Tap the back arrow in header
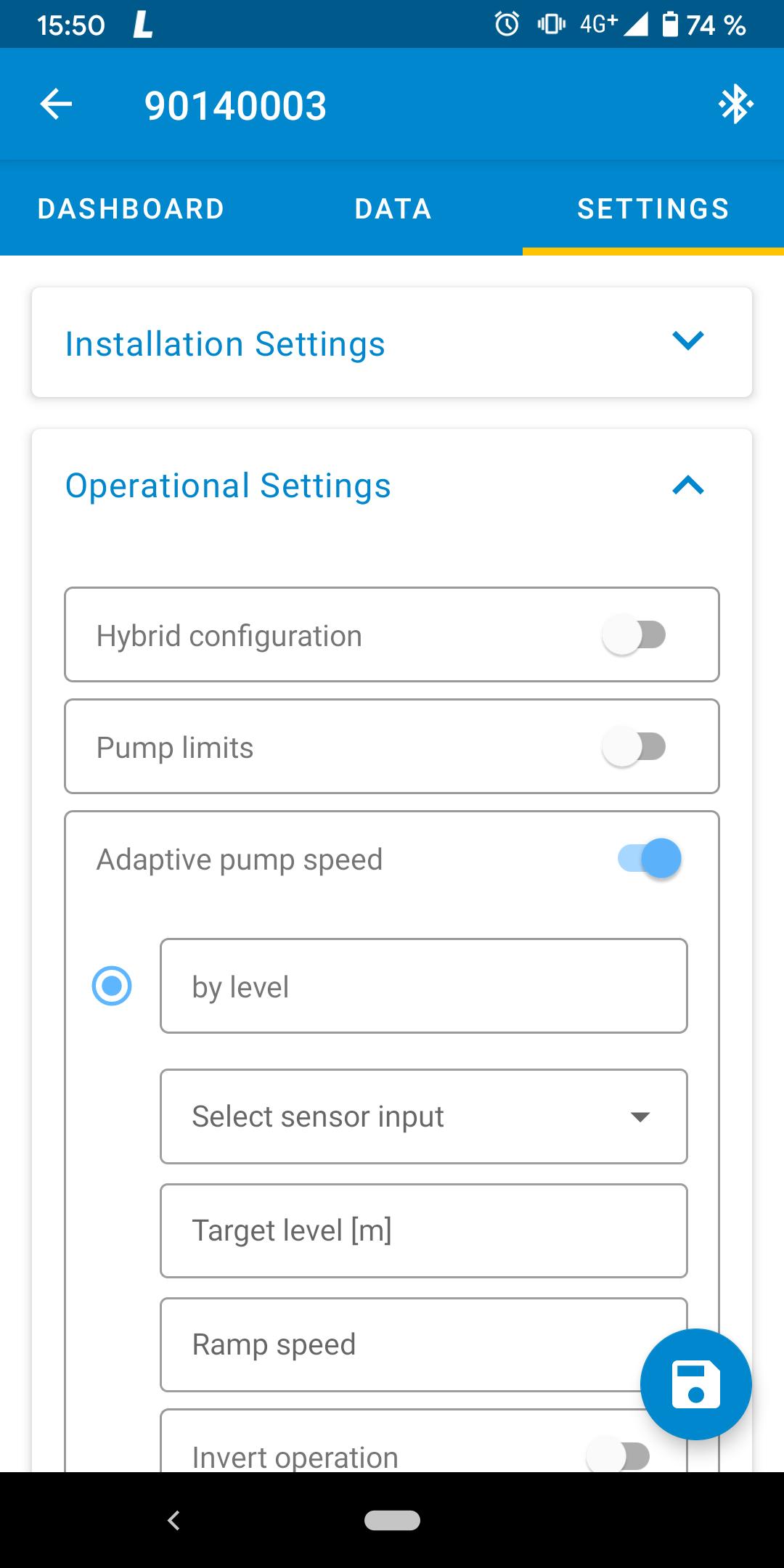 (56, 105)
